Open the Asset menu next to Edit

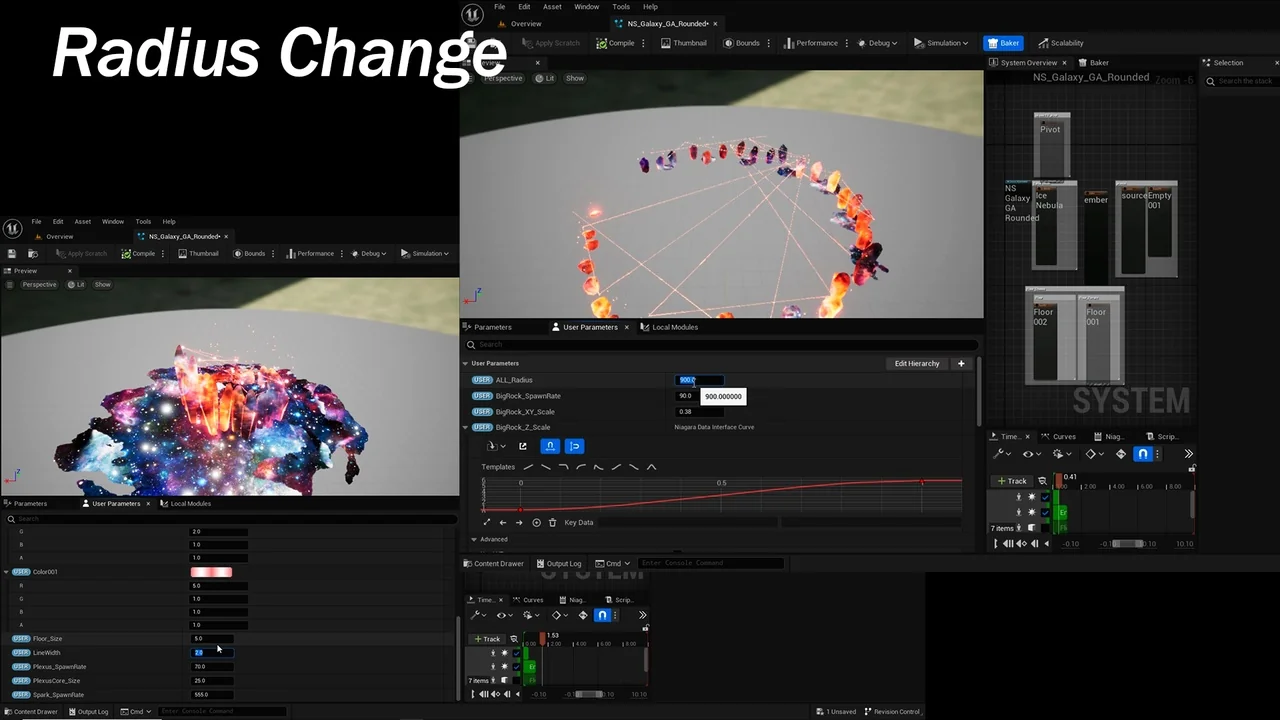(552, 7)
